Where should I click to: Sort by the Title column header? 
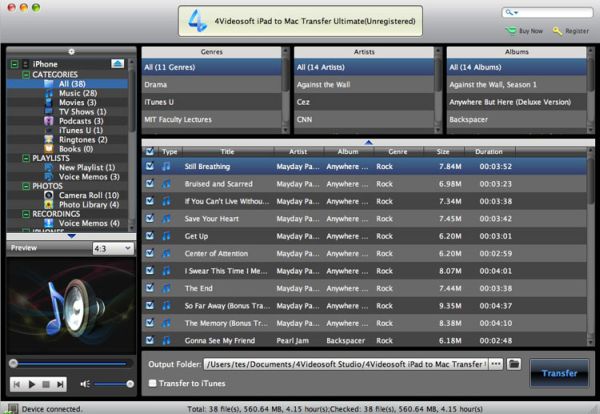[228, 152]
